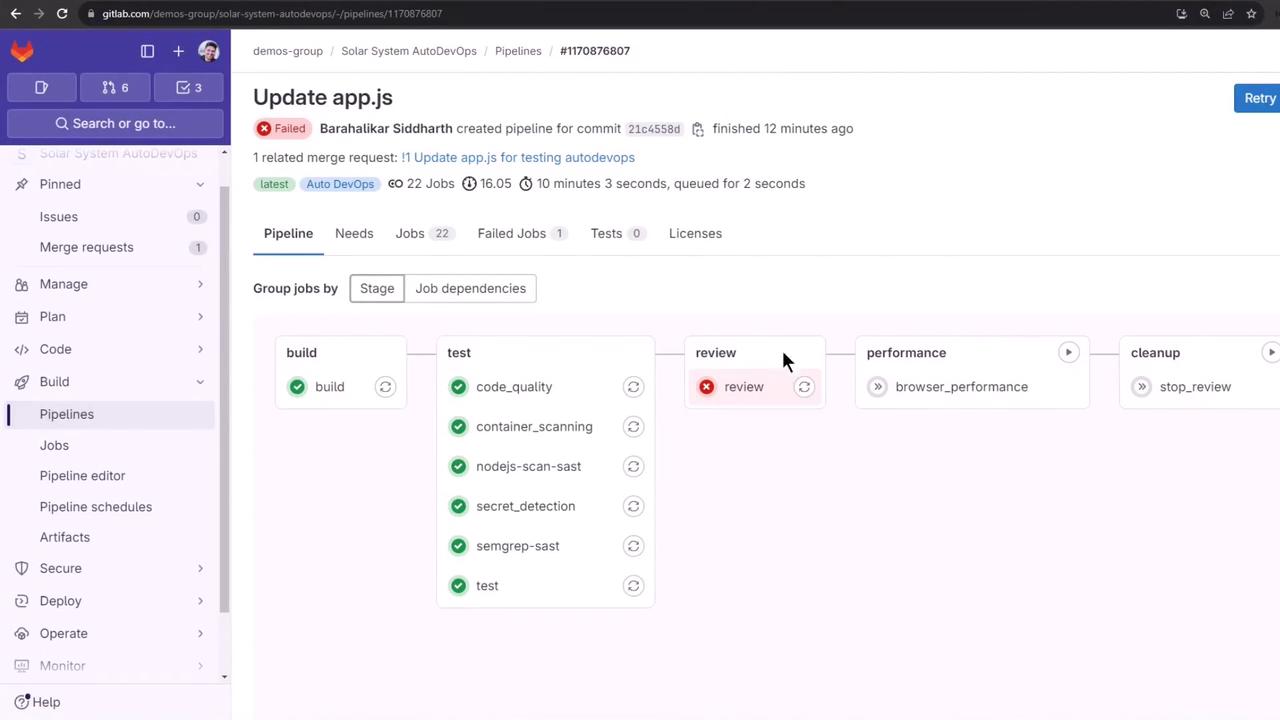The image size is (1280, 720).
Task: Retry the test job icon
Action: [x=633, y=586]
